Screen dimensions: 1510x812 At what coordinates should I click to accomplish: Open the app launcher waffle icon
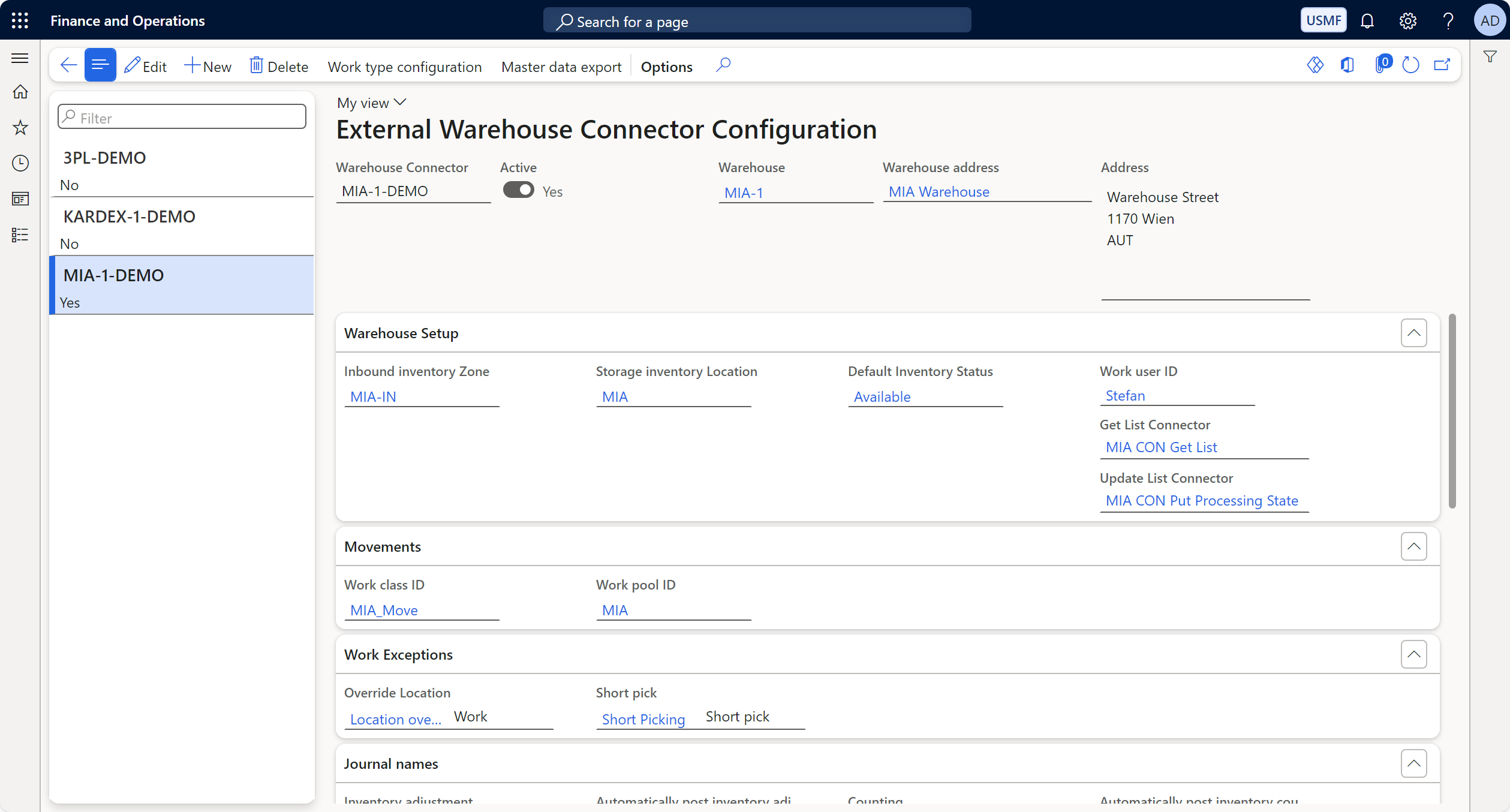pos(20,20)
